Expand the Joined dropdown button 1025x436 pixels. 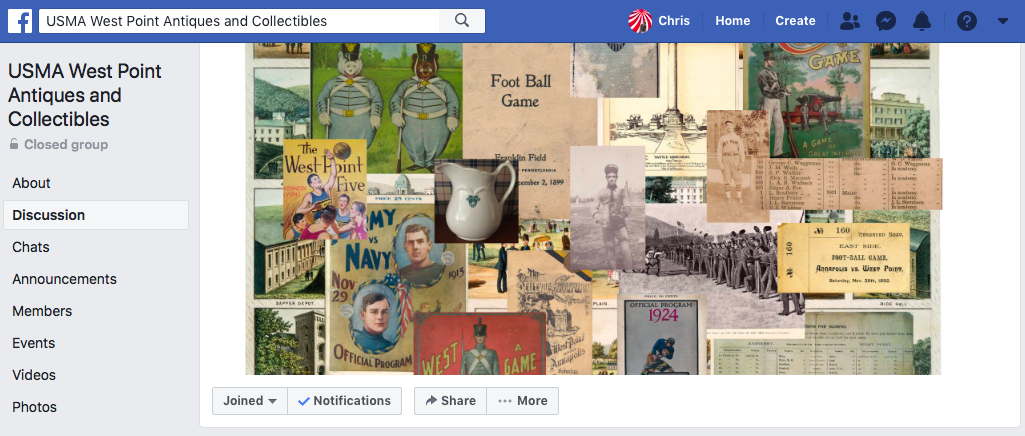250,401
